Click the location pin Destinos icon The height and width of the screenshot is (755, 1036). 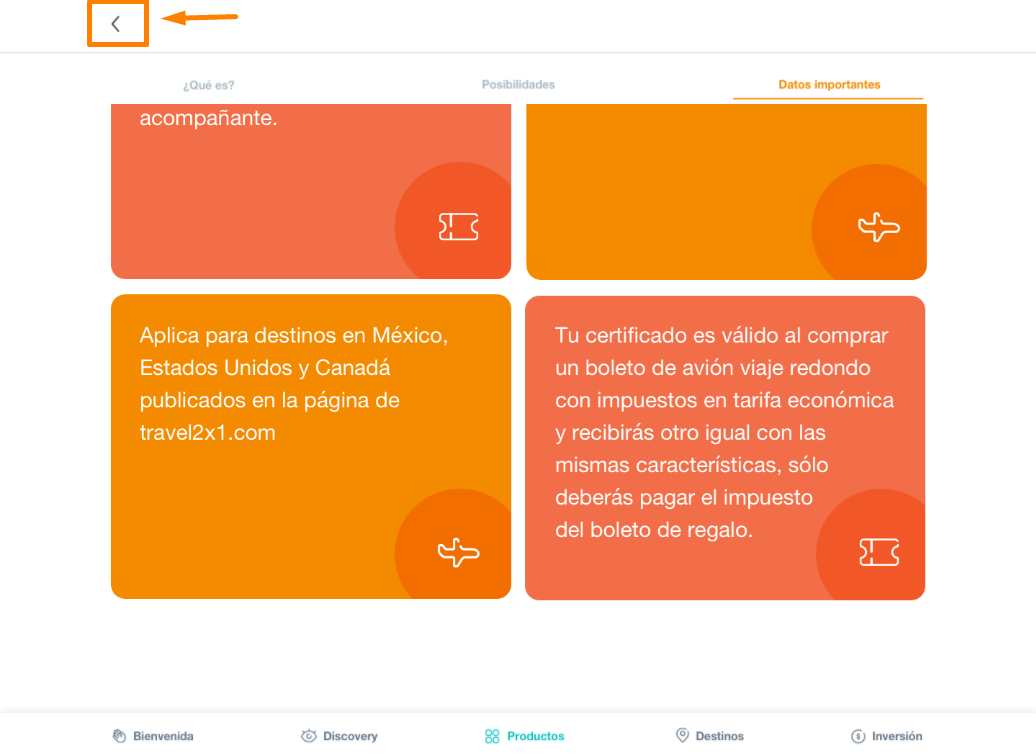[683, 735]
